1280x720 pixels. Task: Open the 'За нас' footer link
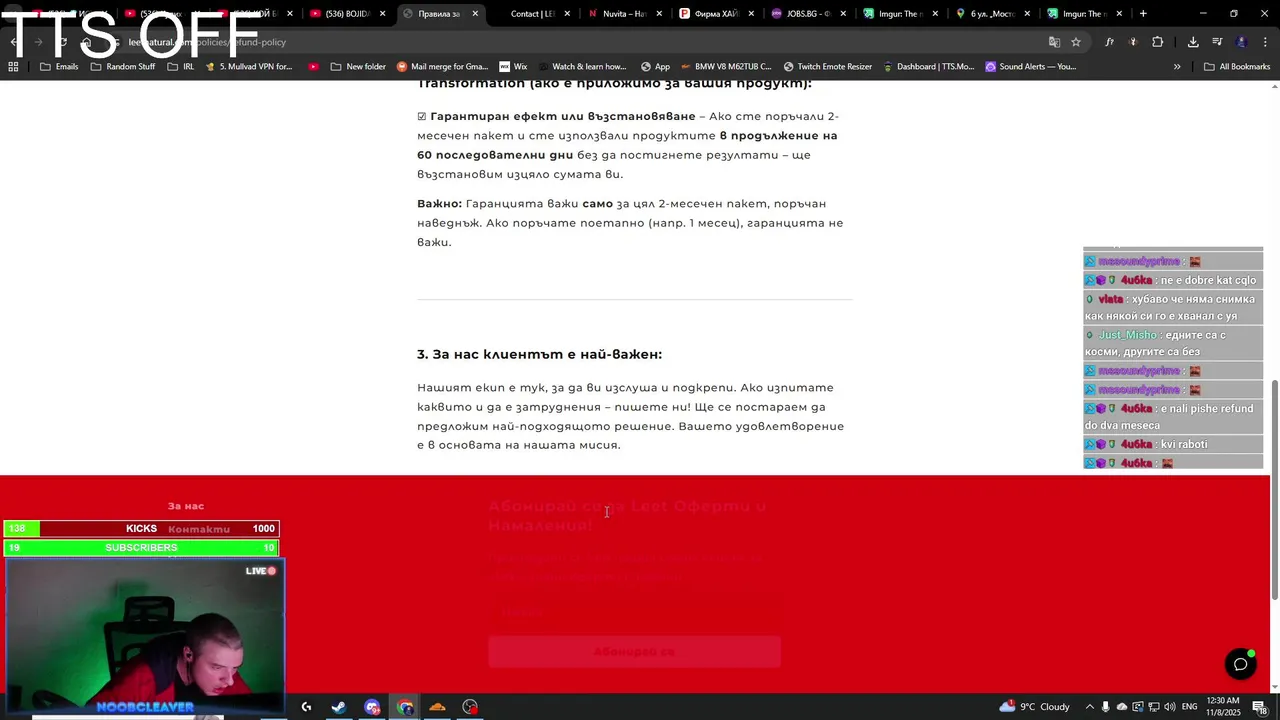186,506
